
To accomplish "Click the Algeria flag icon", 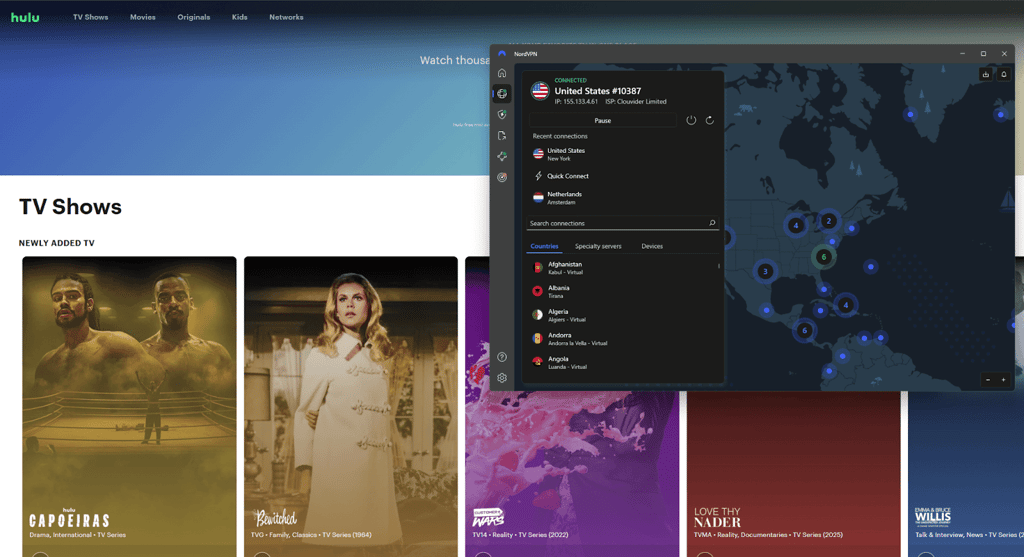I will (537, 315).
